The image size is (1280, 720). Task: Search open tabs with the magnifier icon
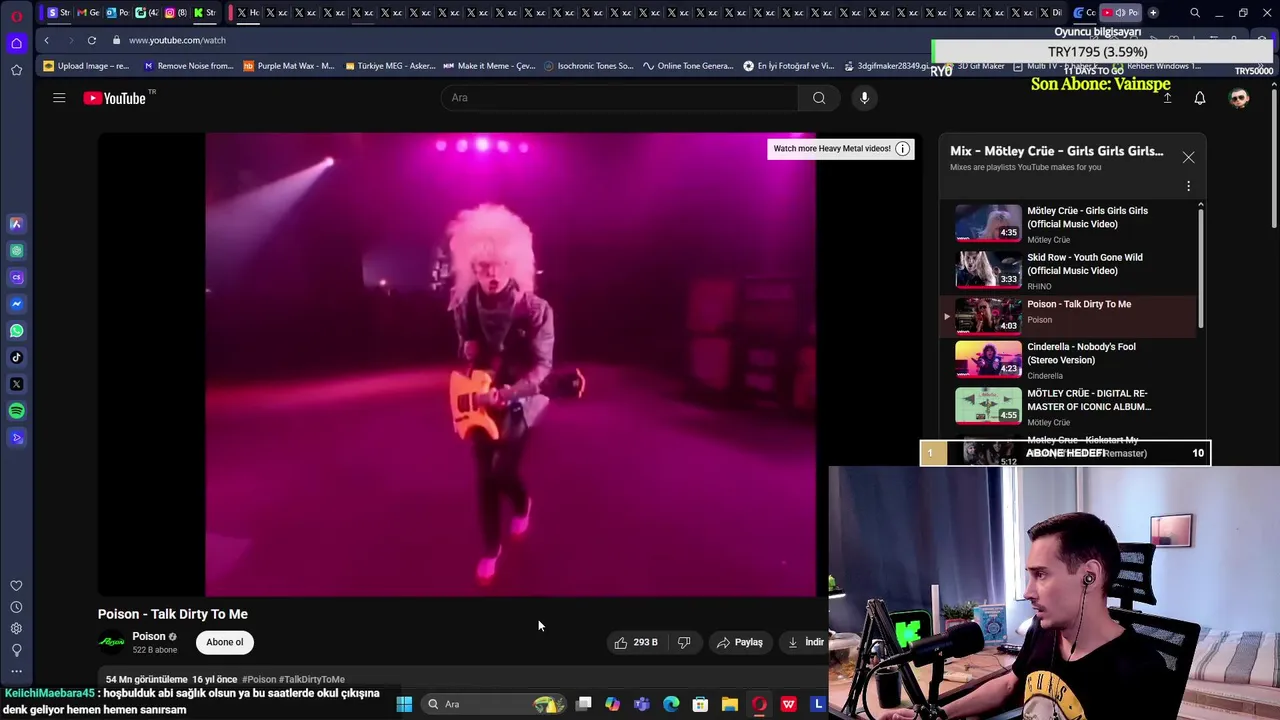pyautogui.click(x=1195, y=13)
